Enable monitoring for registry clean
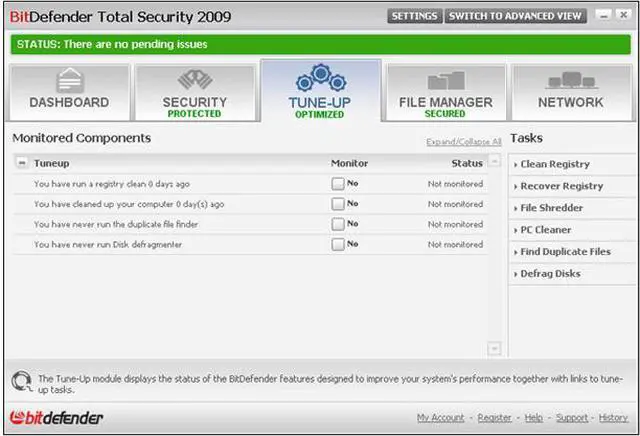The image size is (640, 436). pyautogui.click(x=338, y=184)
